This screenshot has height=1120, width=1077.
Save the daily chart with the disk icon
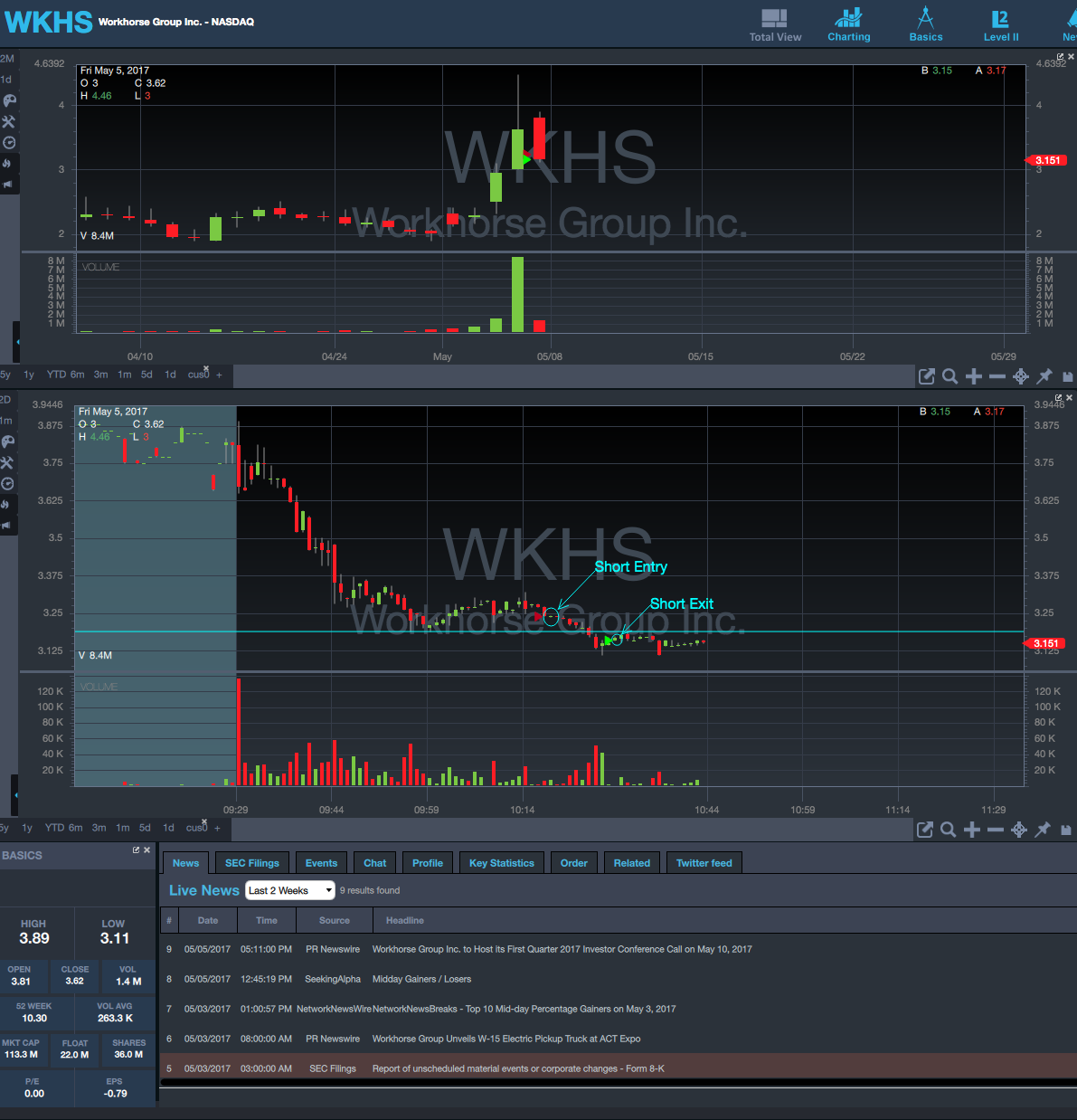[x=1068, y=376]
